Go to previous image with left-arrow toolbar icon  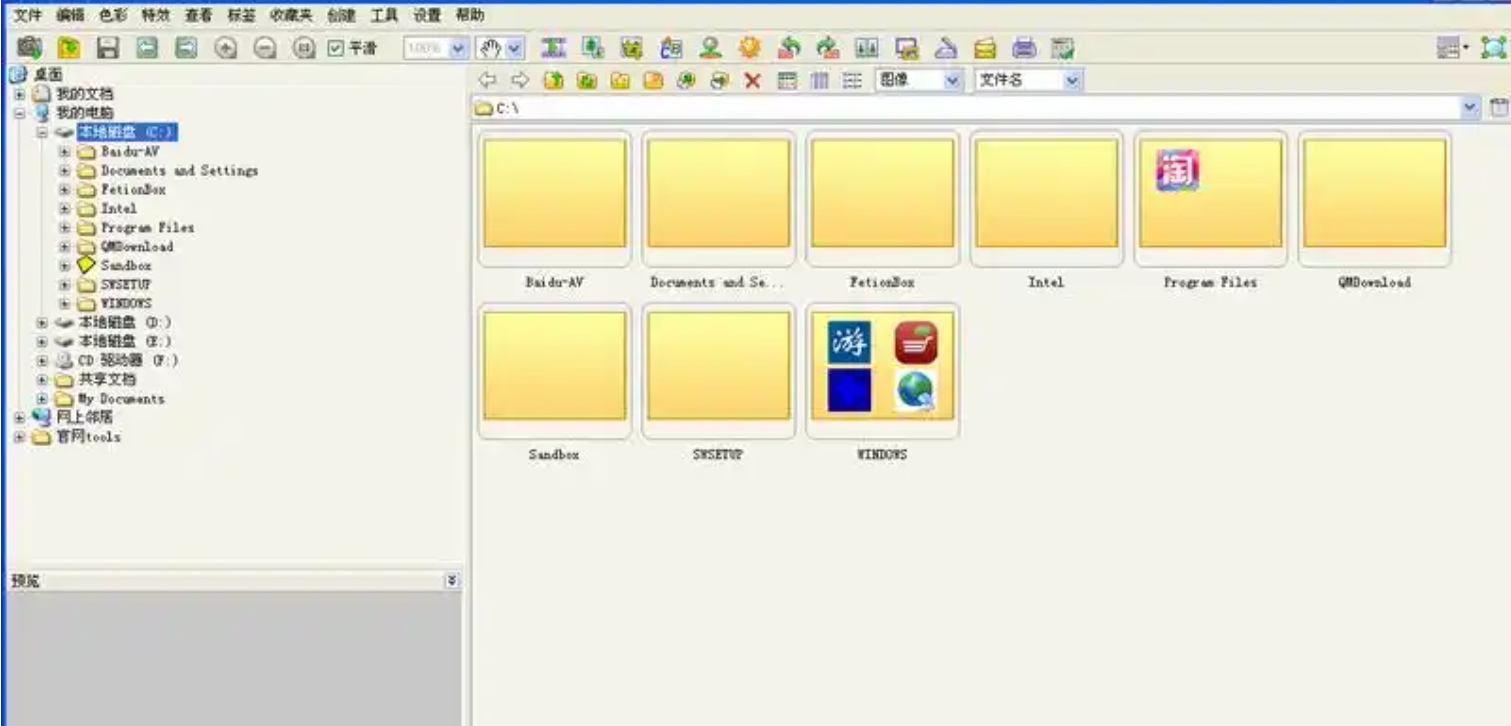tap(146, 47)
